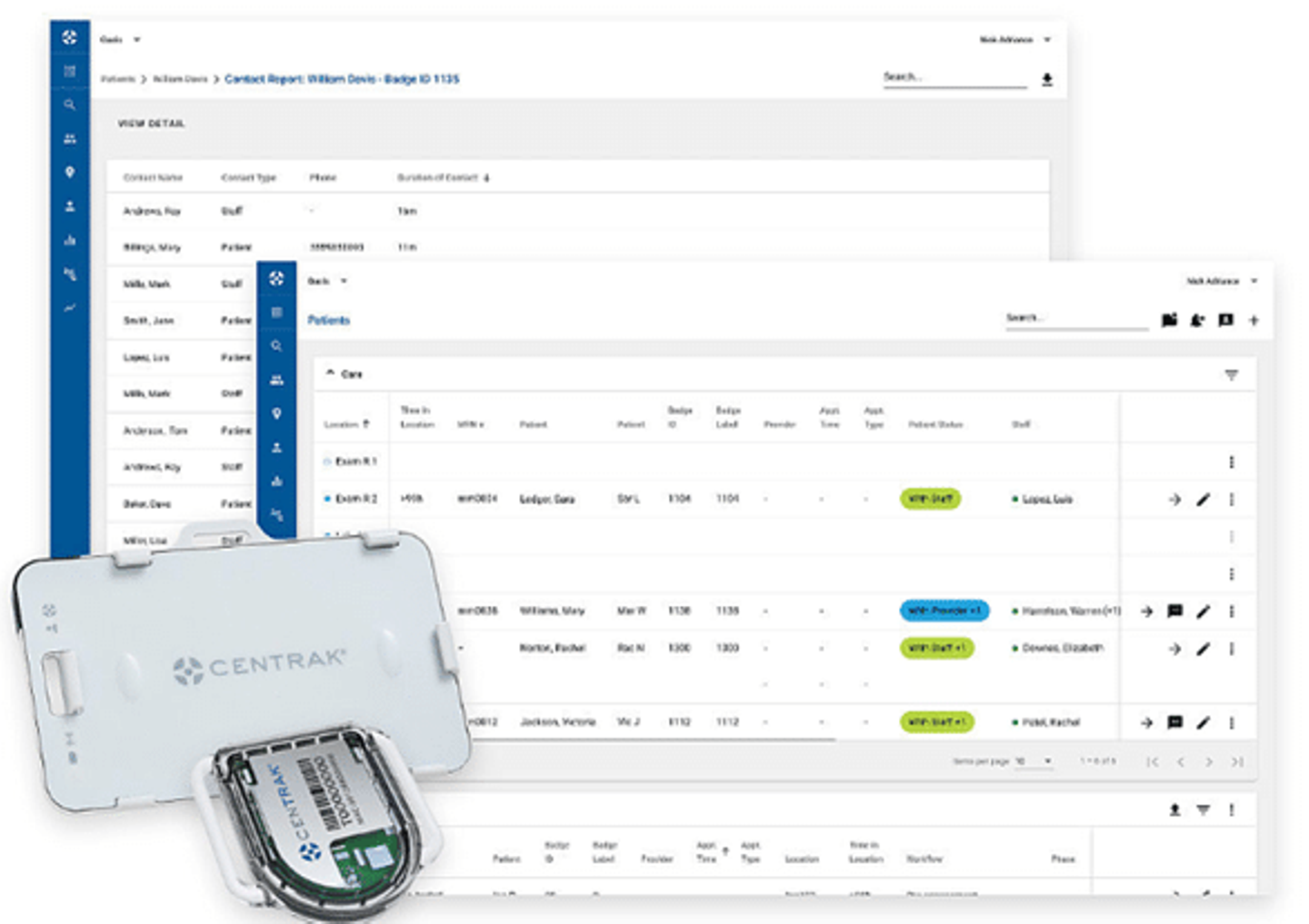
Task: Click the arrow icon on the Norton, Rachel row
Action: click(1174, 649)
